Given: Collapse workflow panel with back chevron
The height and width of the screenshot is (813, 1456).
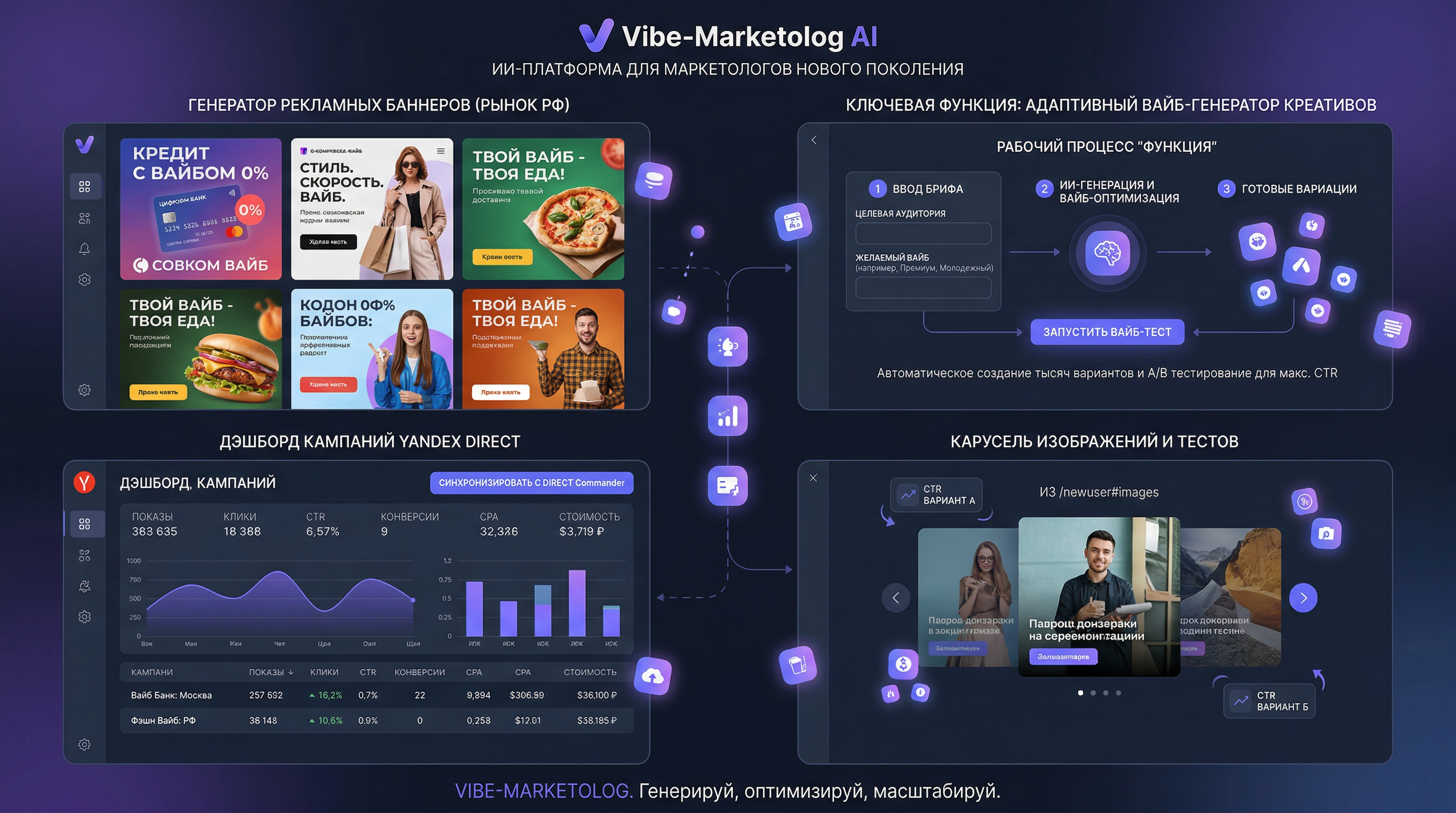Looking at the screenshot, I should [814, 140].
